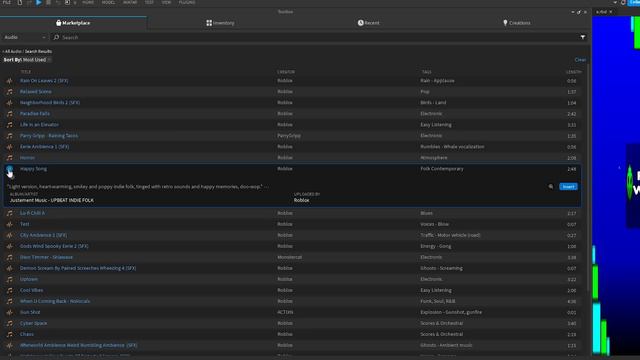Play the Chaos music note icon
Screen dimensions: 640x360
[9, 334]
